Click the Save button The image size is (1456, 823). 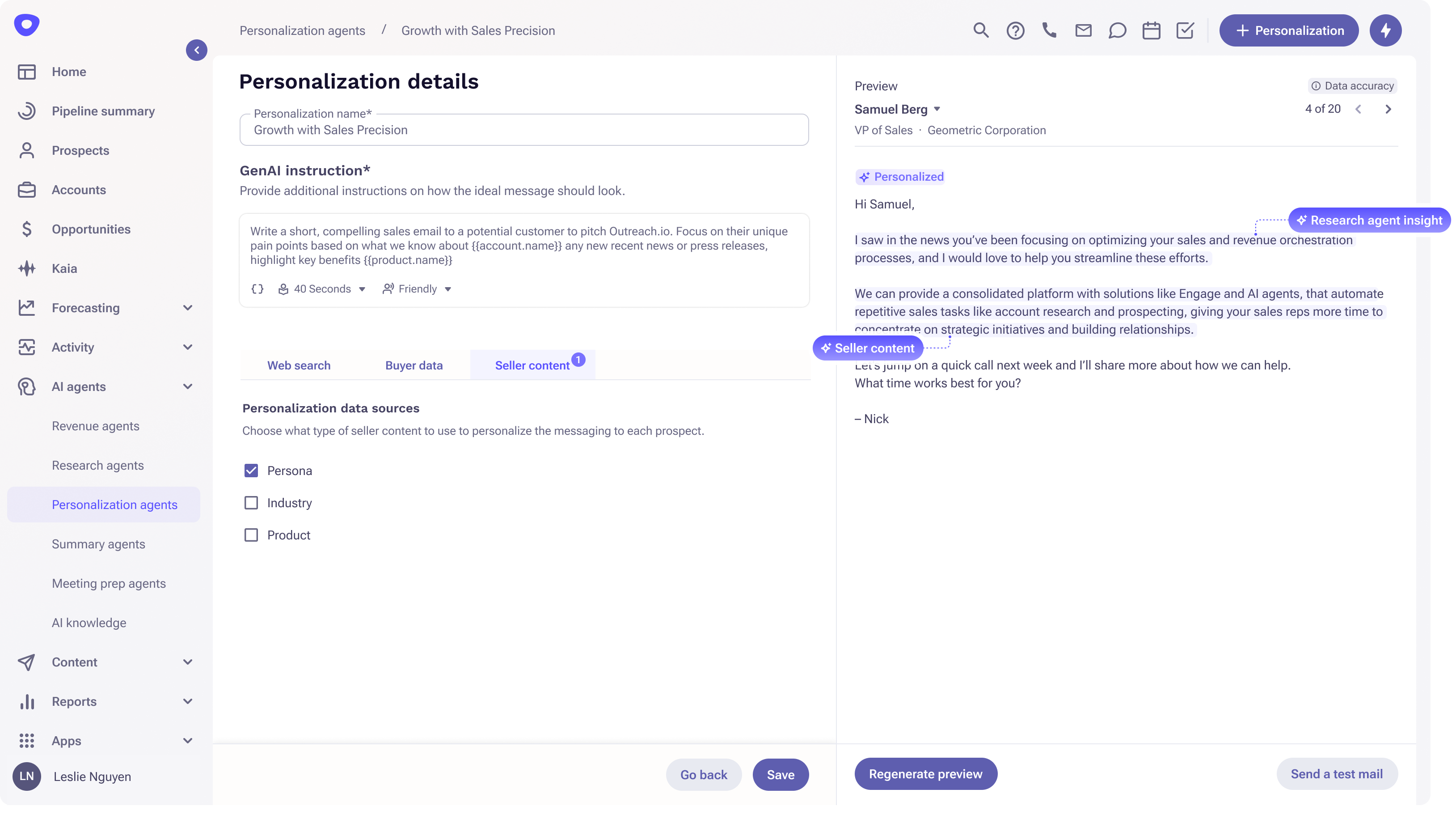coord(780,774)
